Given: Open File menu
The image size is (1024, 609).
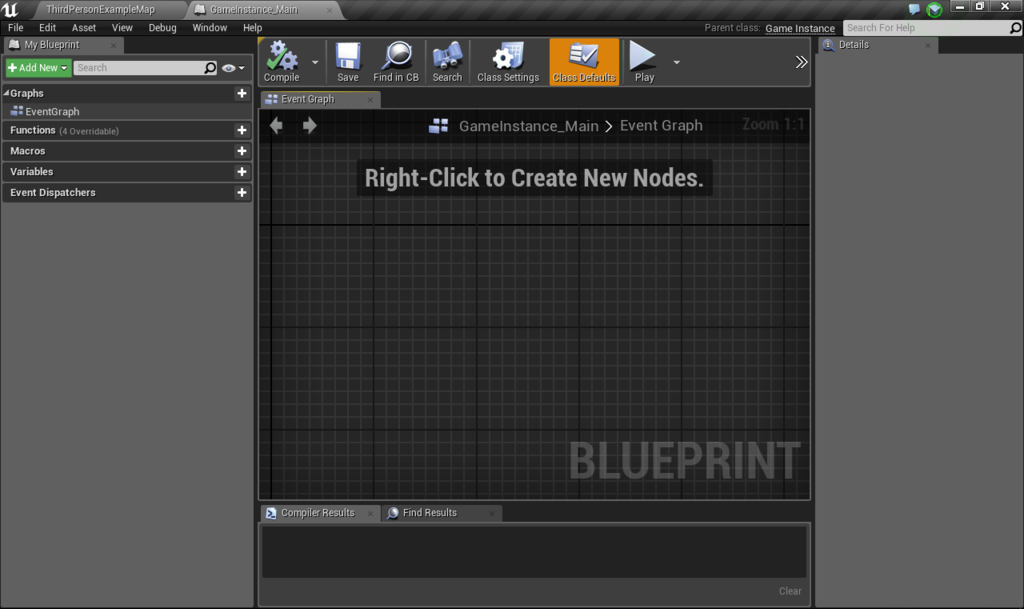Looking at the screenshot, I should pos(16,27).
